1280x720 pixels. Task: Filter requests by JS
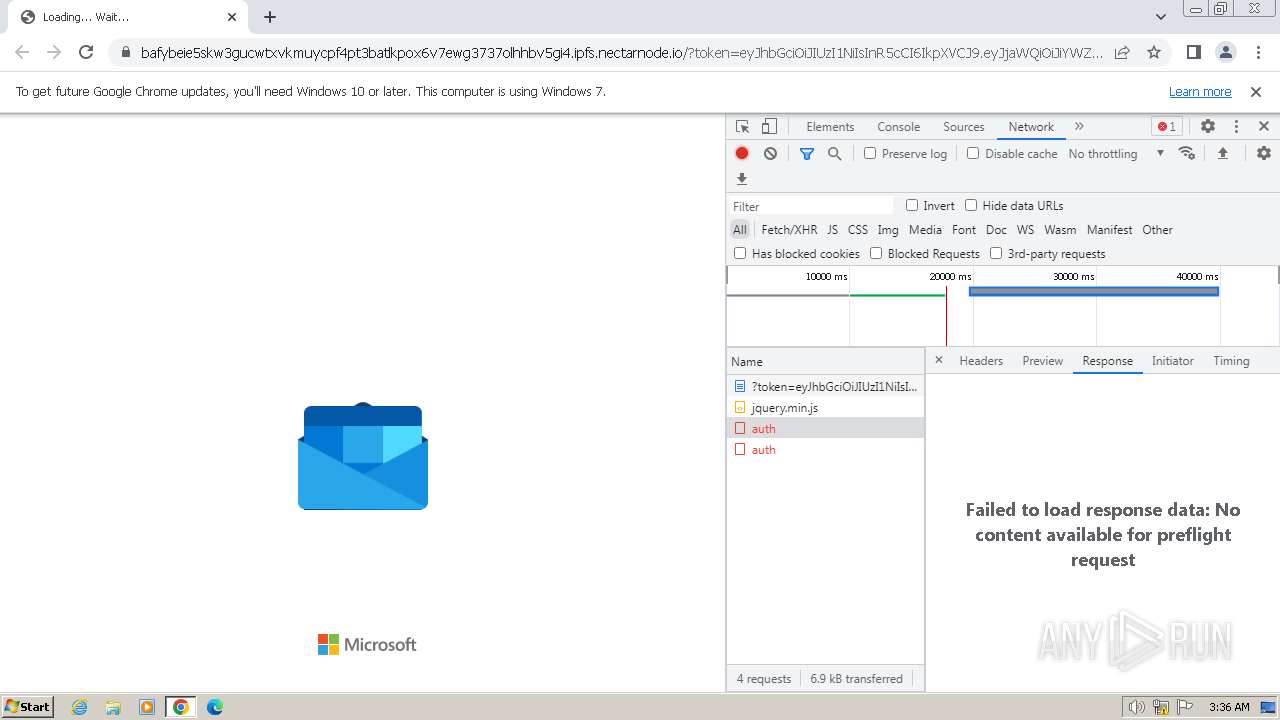coord(832,229)
